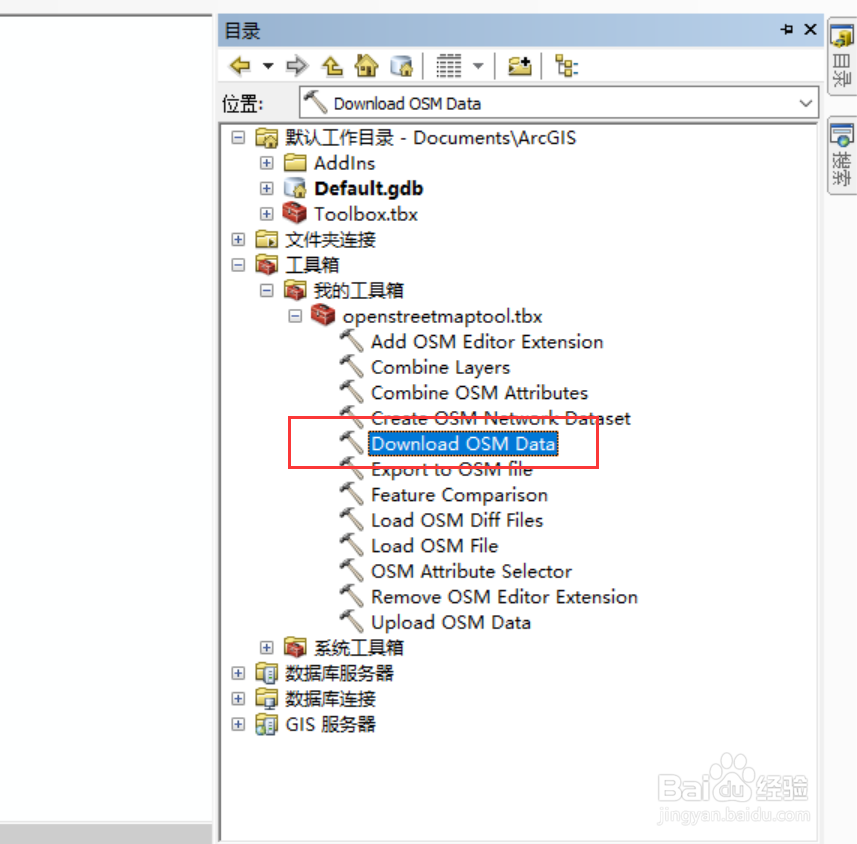Go up one level in Catalog
This screenshot has height=844, width=857.
click(332, 66)
